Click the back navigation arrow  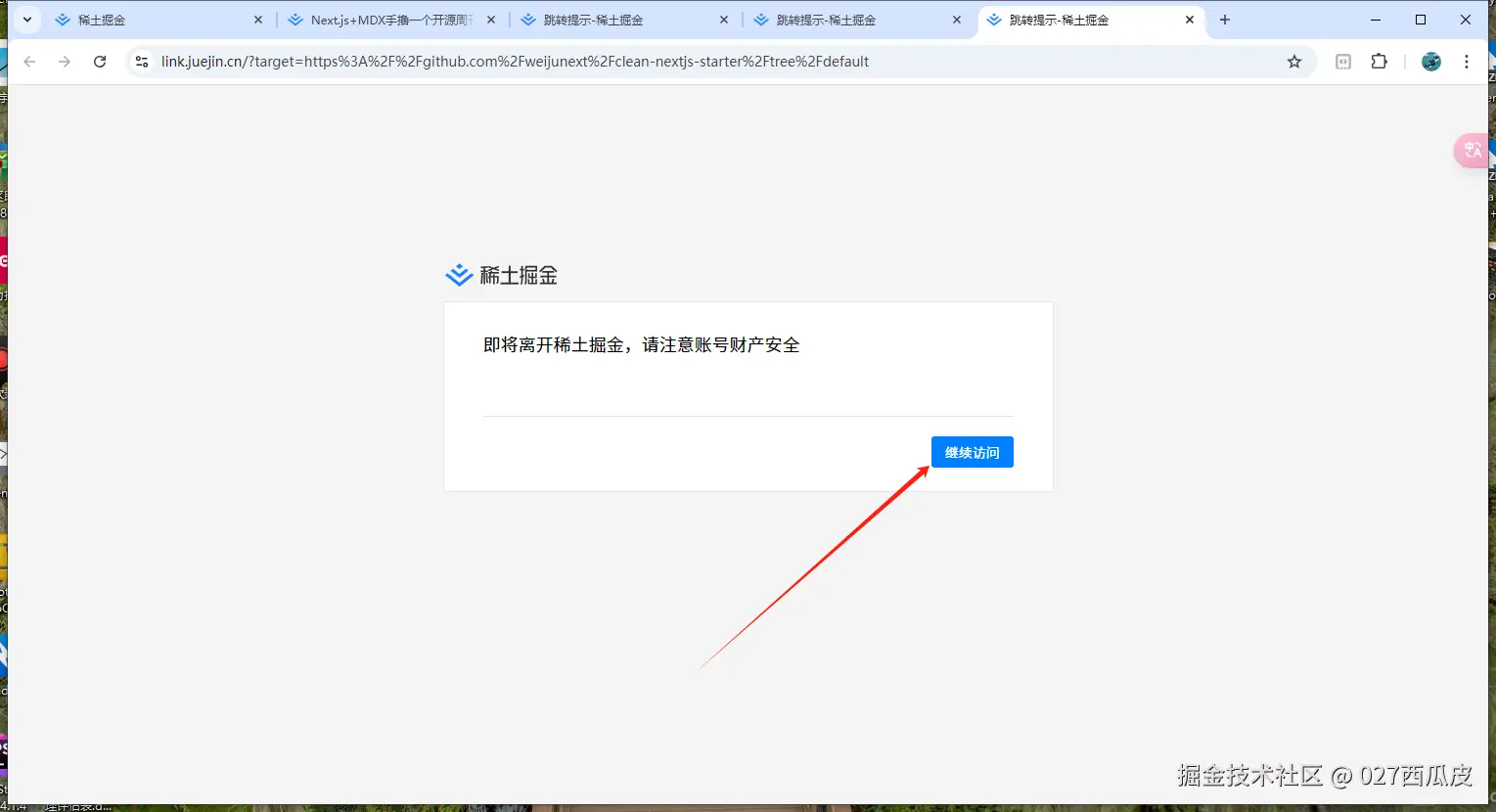point(30,61)
